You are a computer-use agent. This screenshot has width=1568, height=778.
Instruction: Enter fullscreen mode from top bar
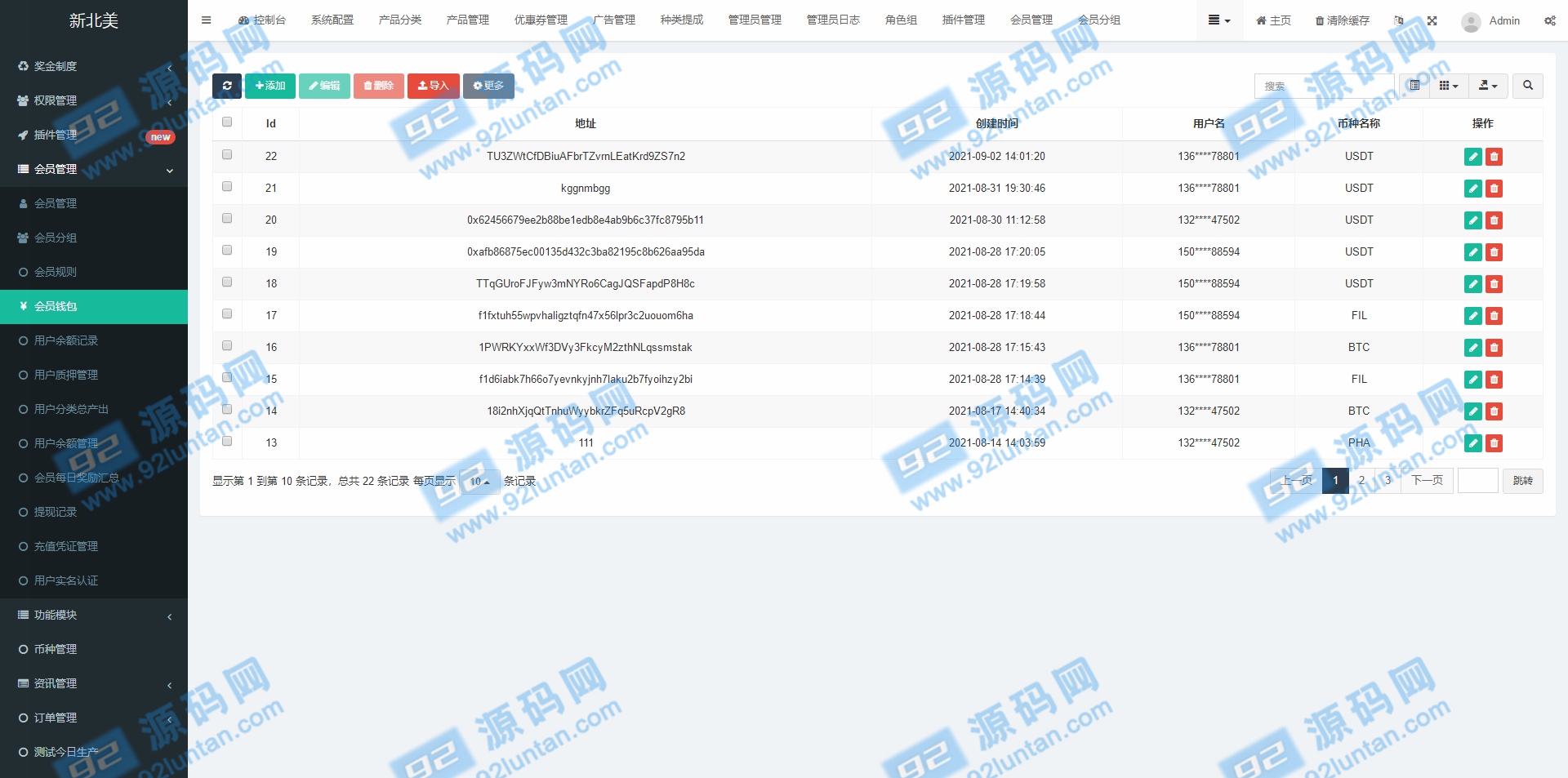[x=1432, y=20]
